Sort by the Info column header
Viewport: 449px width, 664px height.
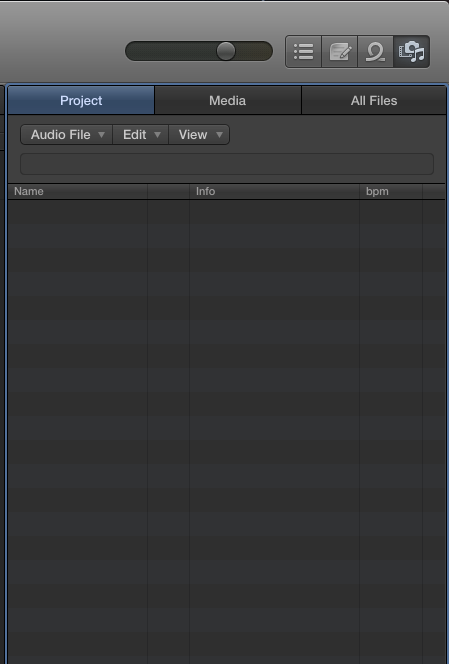click(x=274, y=191)
